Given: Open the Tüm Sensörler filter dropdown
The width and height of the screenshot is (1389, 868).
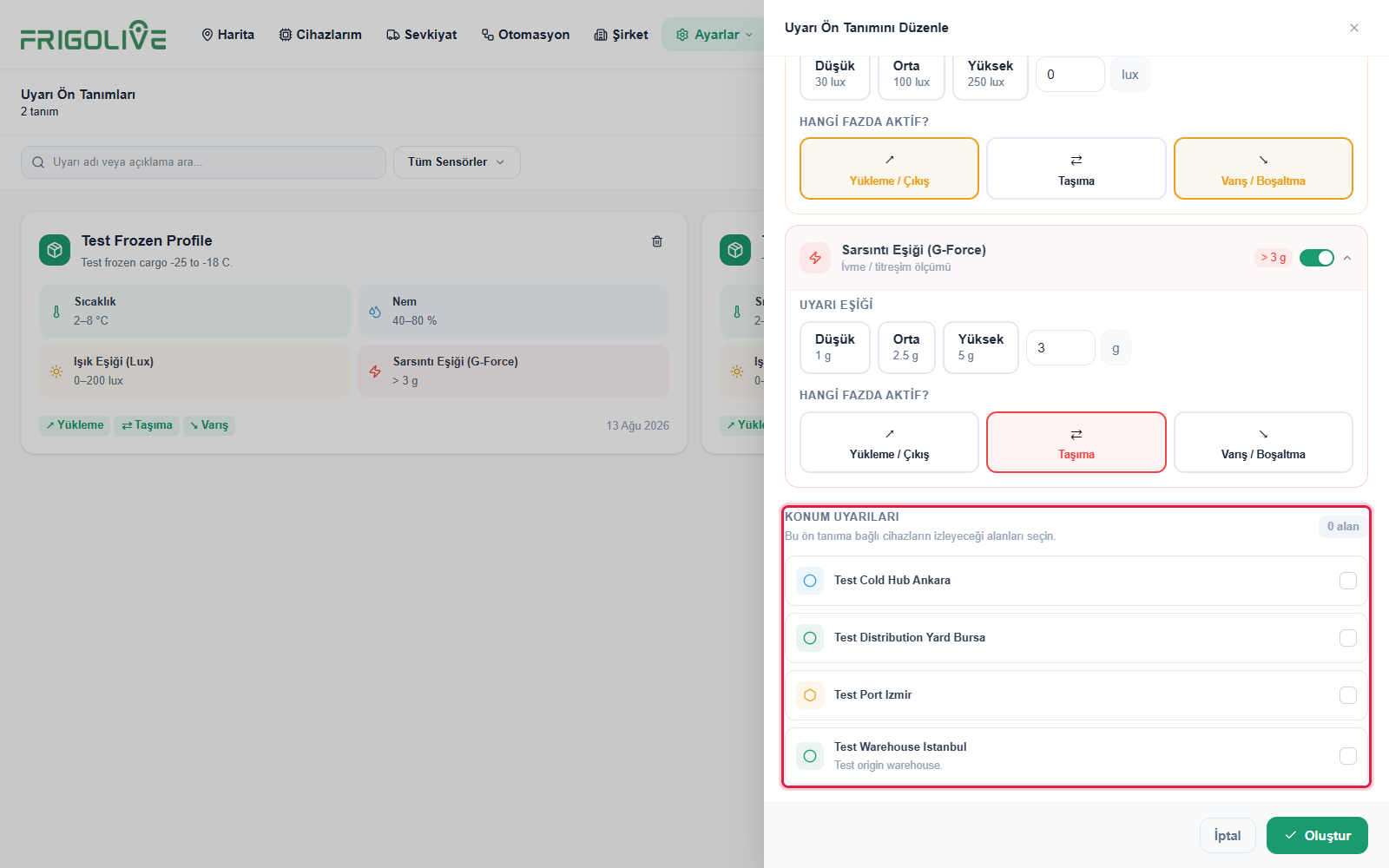Looking at the screenshot, I should (x=457, y=162).
